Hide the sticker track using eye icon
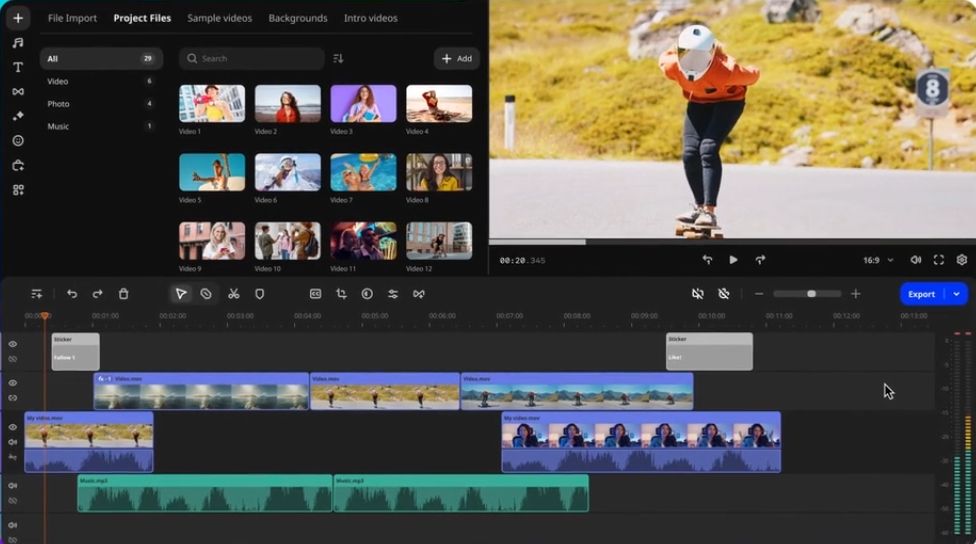The width and height of the screenshot is (976, 544). point(13,344)
